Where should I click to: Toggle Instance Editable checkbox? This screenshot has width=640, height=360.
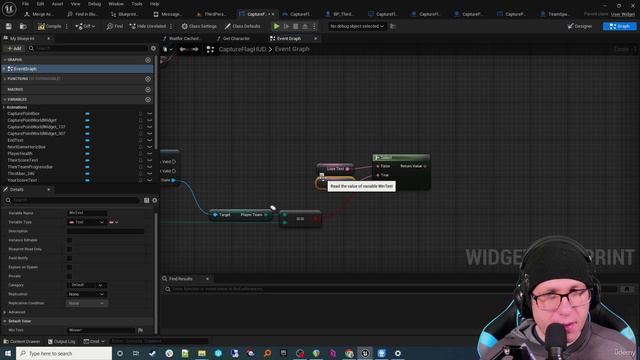69,240
